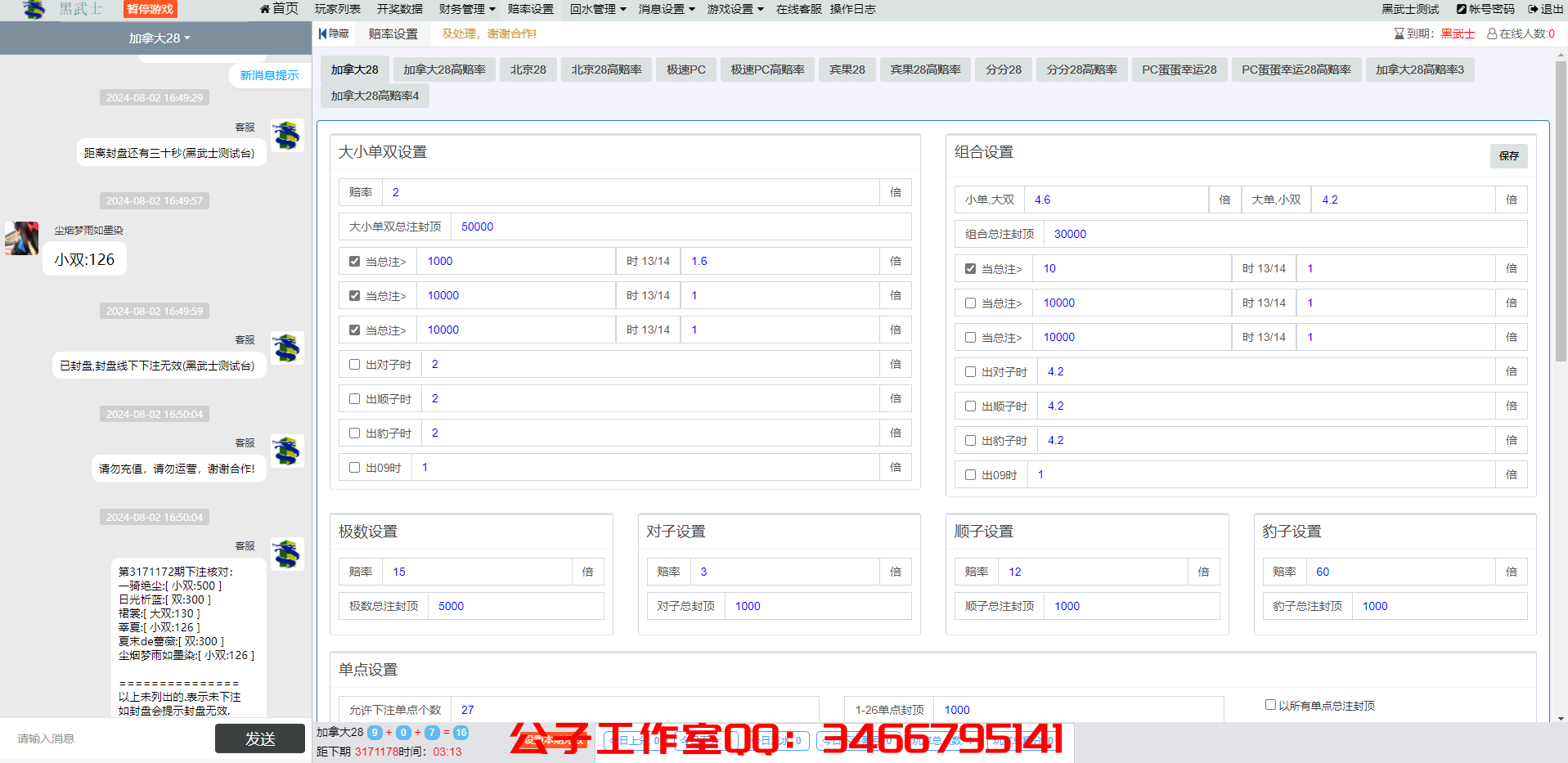Enable 出对子时 checkbox in 大小单双设置
The width and height of the screenshot is (1568, 763).
coord(354,365)
